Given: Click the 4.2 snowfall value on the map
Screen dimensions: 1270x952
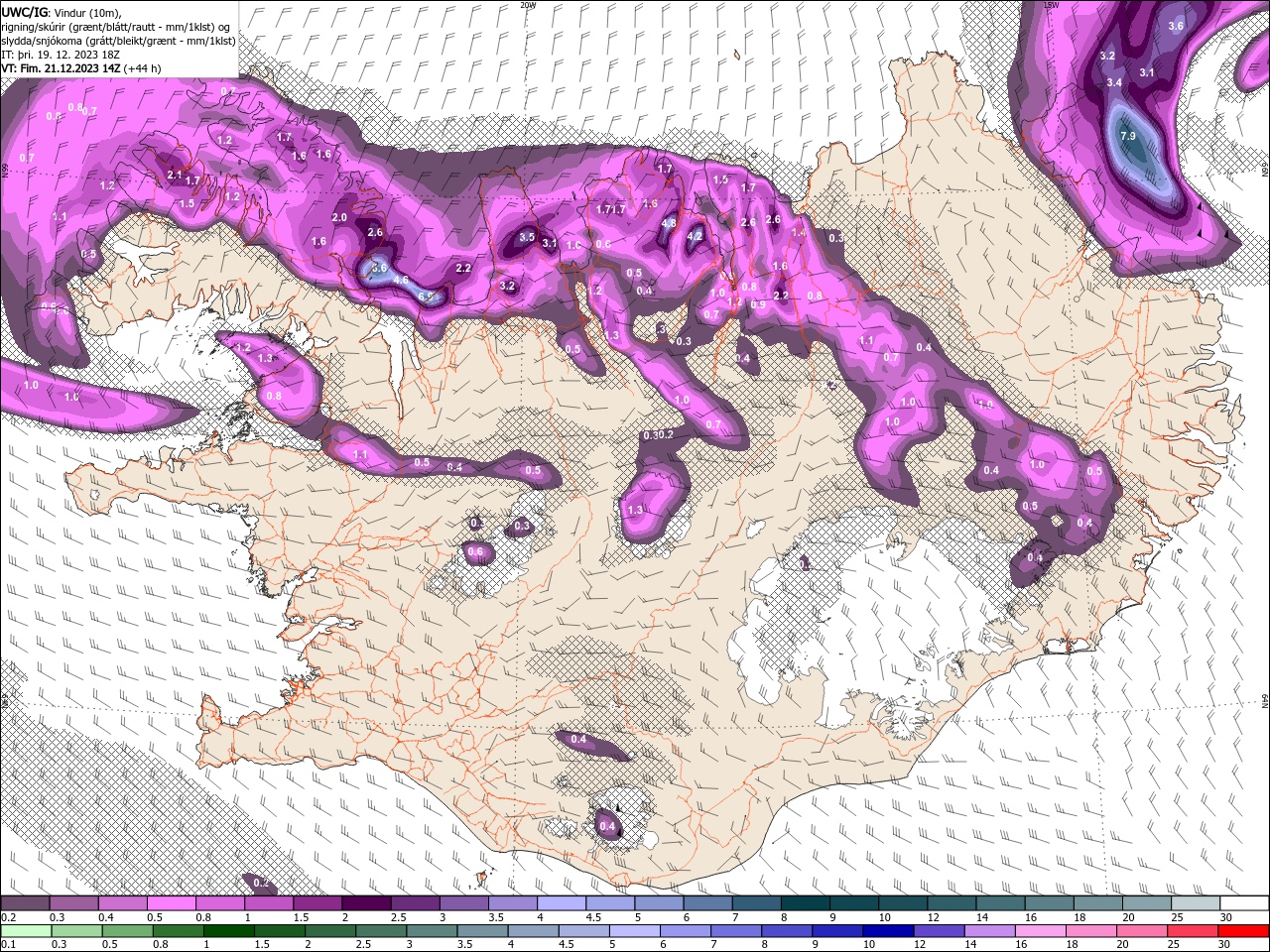Looking at the screenshot, I should click(x=696, y=236).
